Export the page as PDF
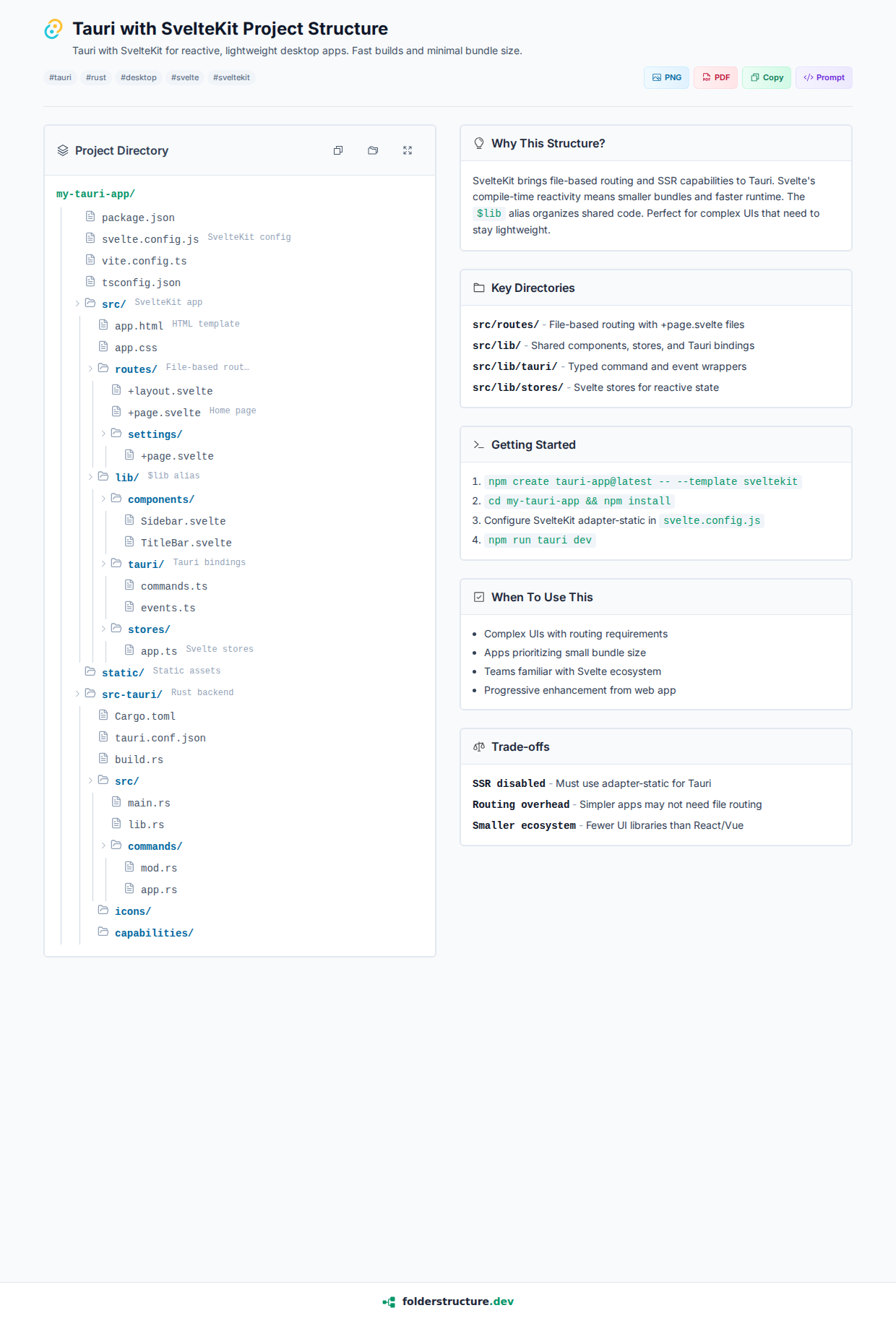The image size is (896, 1321). [715, 77]
